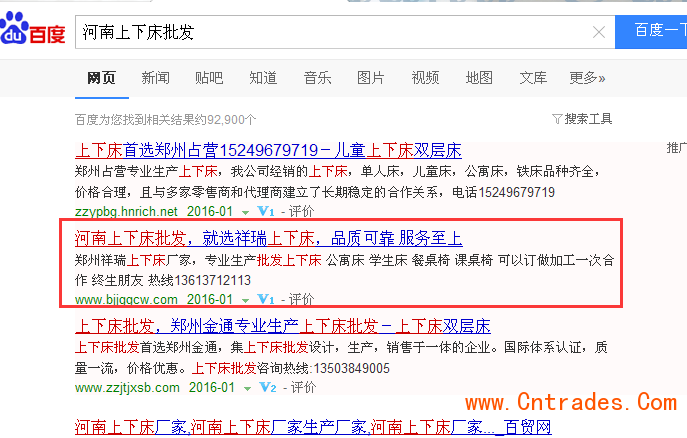Open the 搜索工具 search tools link

pos(588,119)
